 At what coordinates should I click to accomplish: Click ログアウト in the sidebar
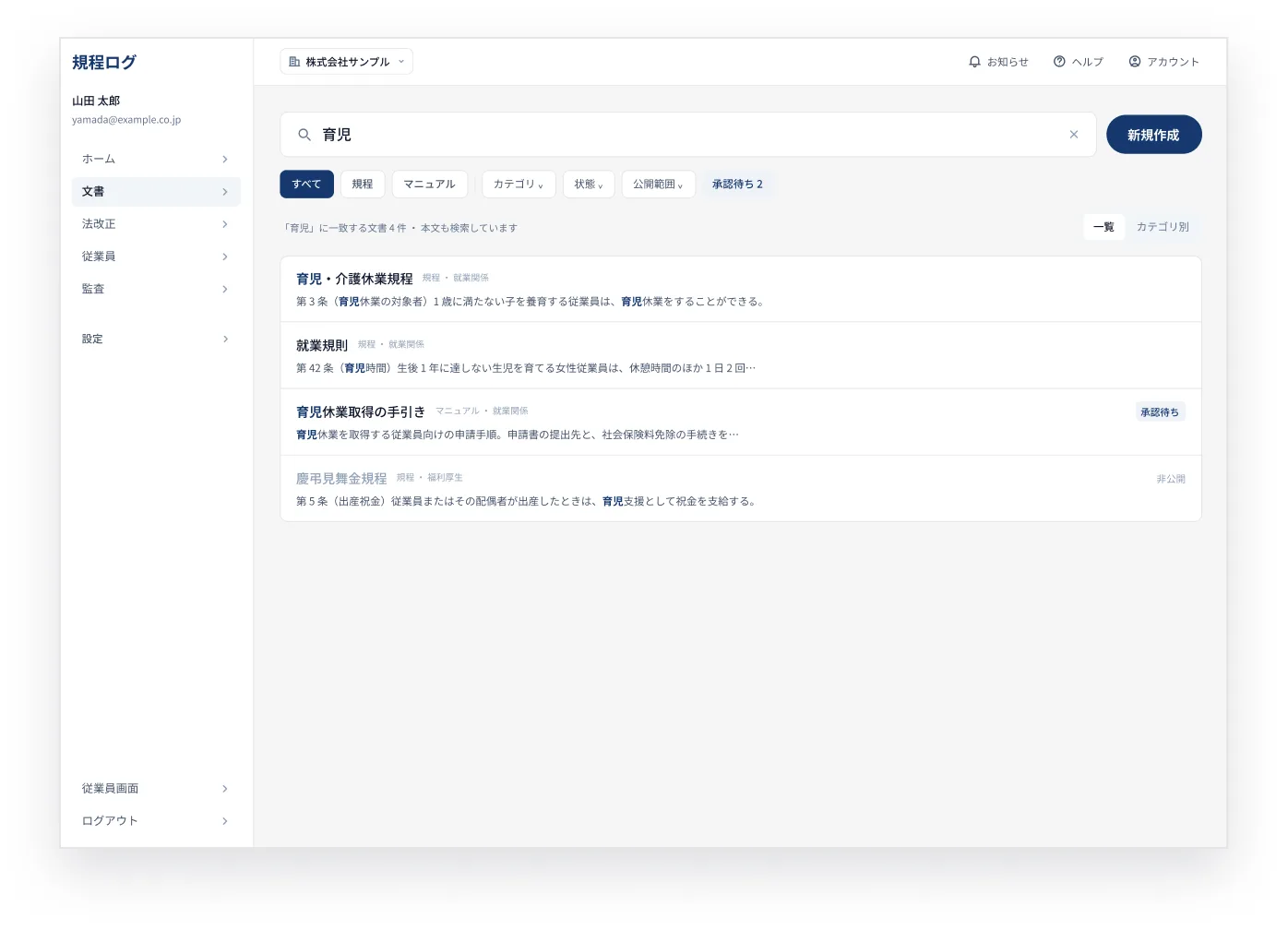click(156, 821)
